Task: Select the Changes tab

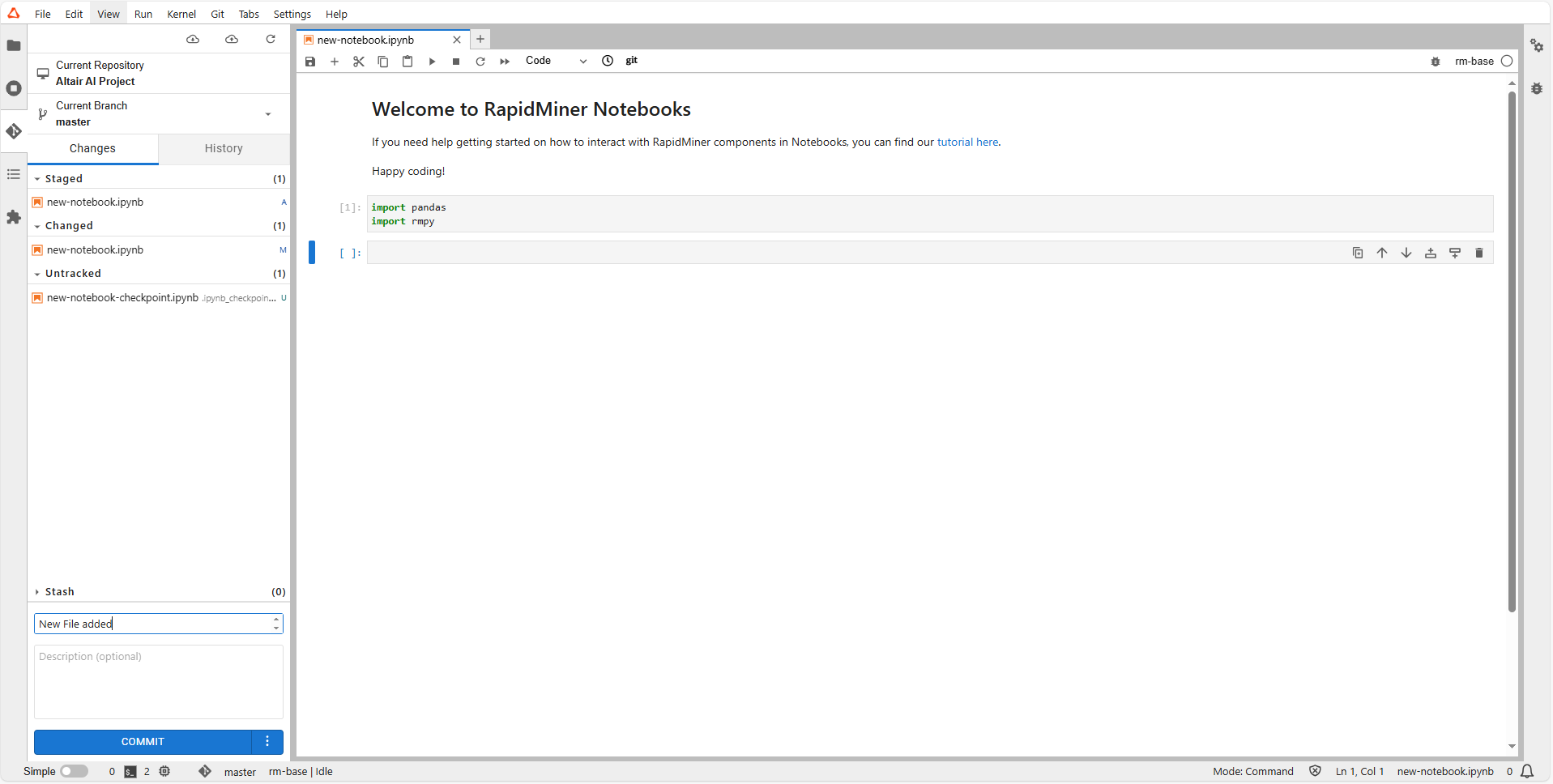Action: pos(92,148)
